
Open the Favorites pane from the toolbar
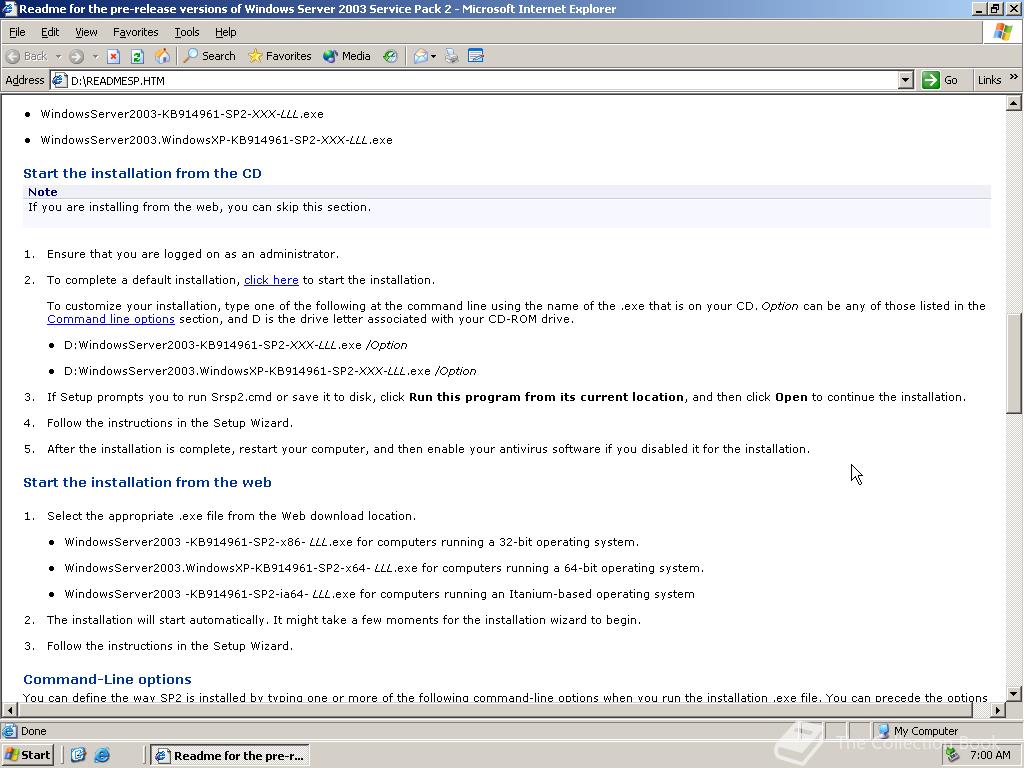tap(280, 56)
